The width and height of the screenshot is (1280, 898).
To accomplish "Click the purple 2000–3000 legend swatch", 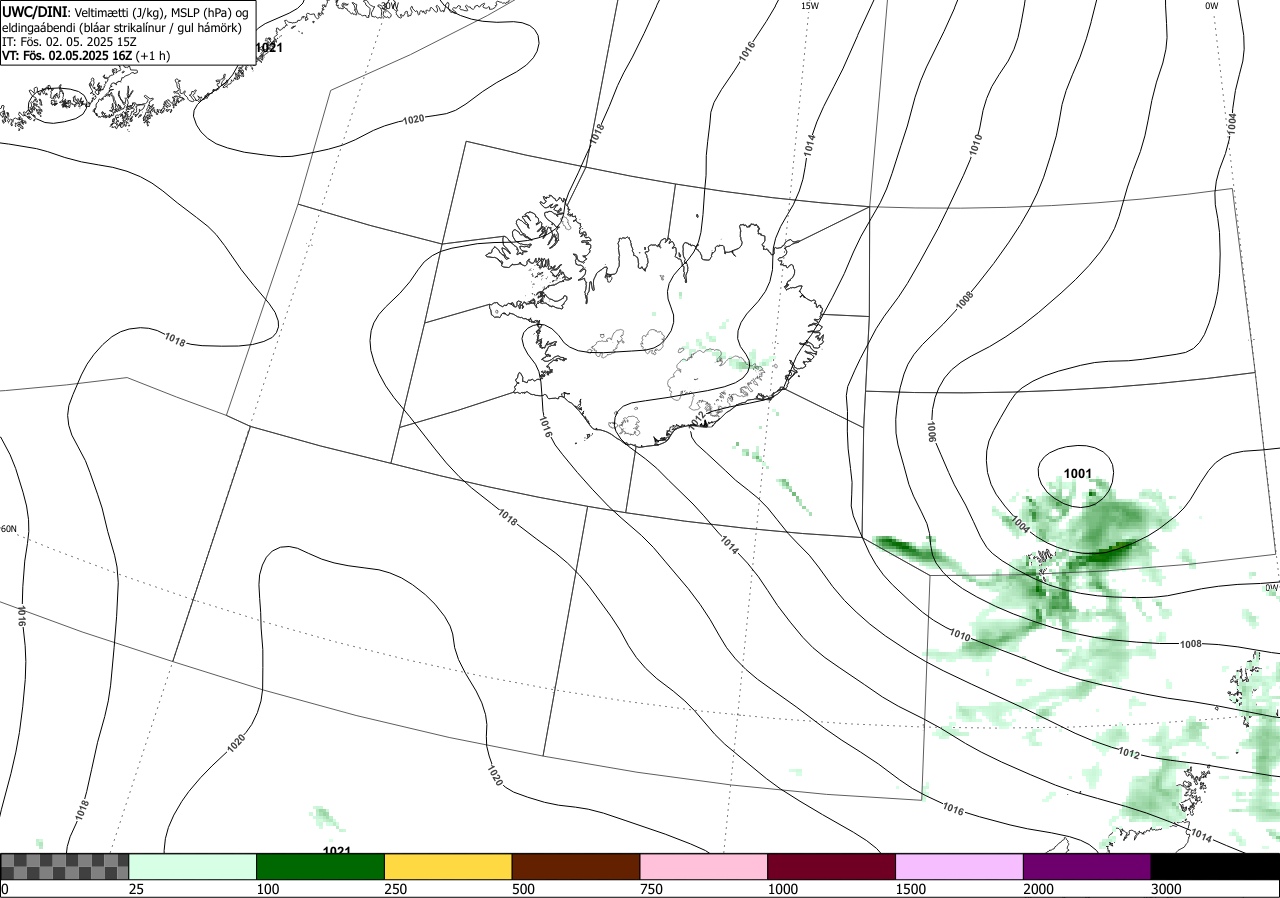I will 1087,866.
